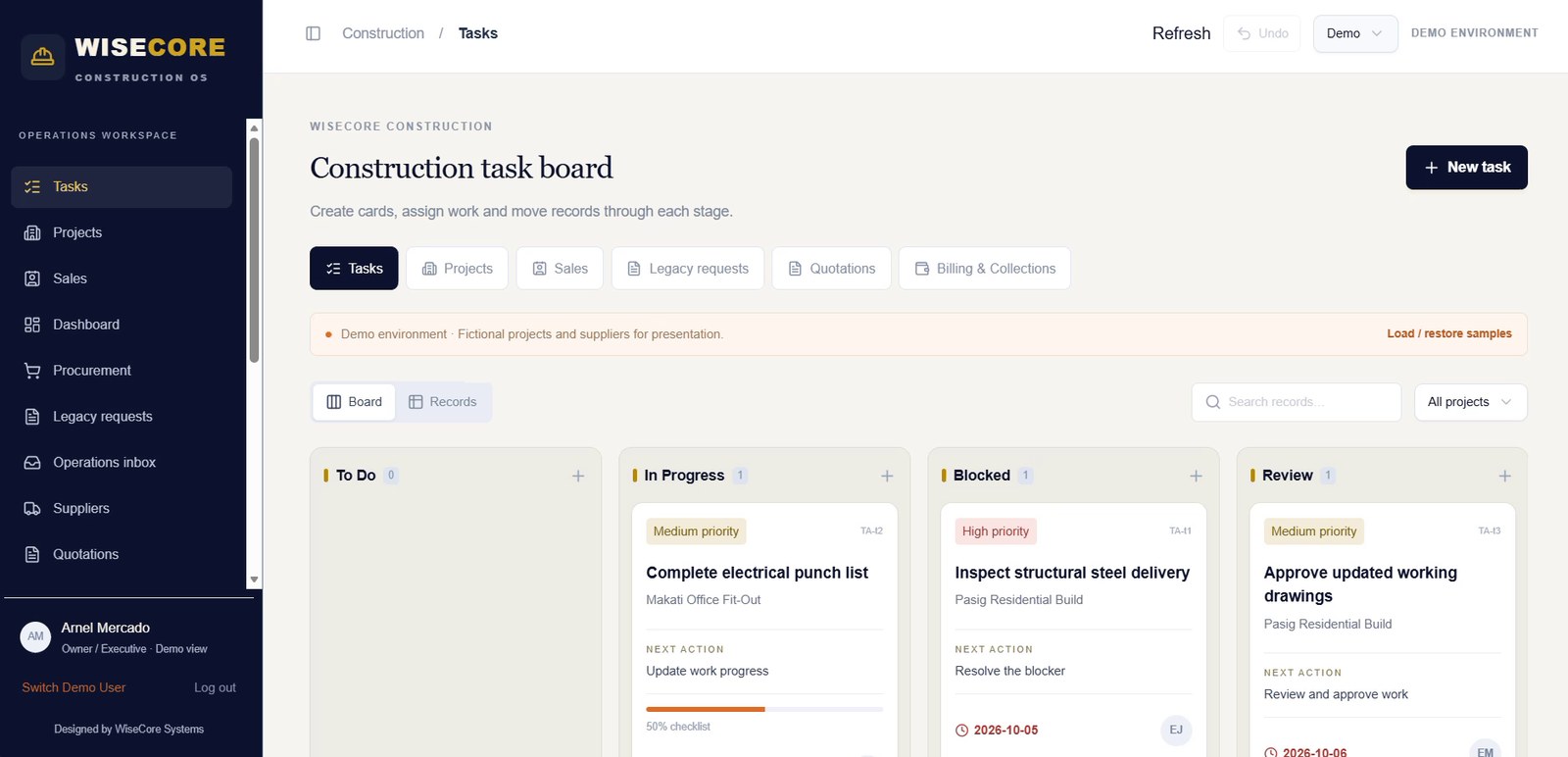Open Procurement in the sidebar
Viewport: 1568px width, 757px height.
click(x=122, y=371)
